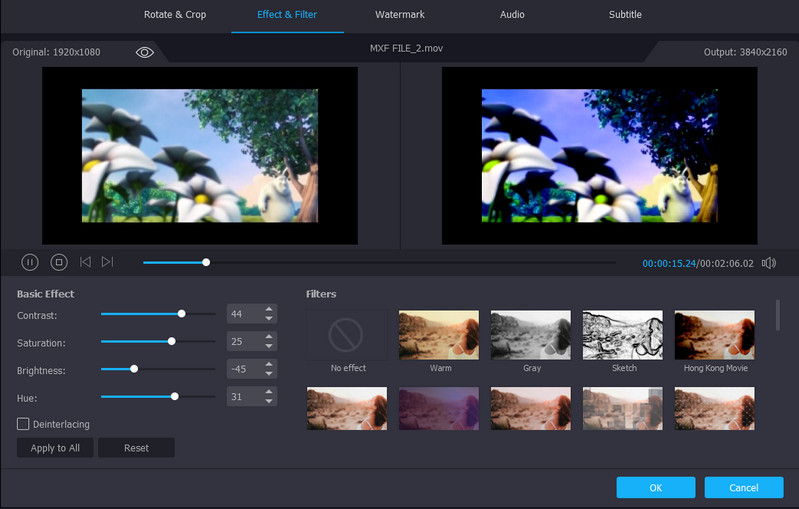Go to the Subtitle tab

click(625, 15)
